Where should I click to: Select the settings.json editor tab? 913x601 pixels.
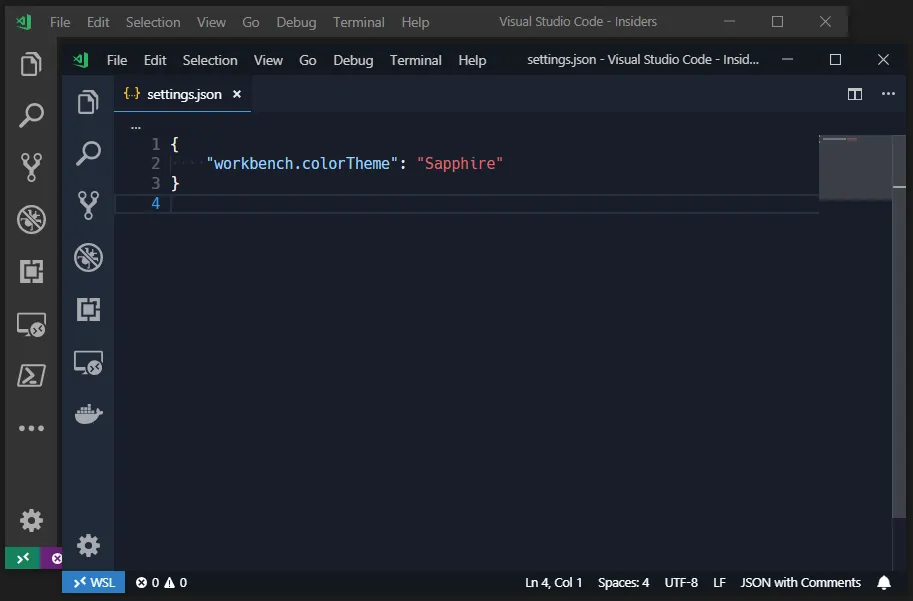pyautogui.click(x=182, y=94)
